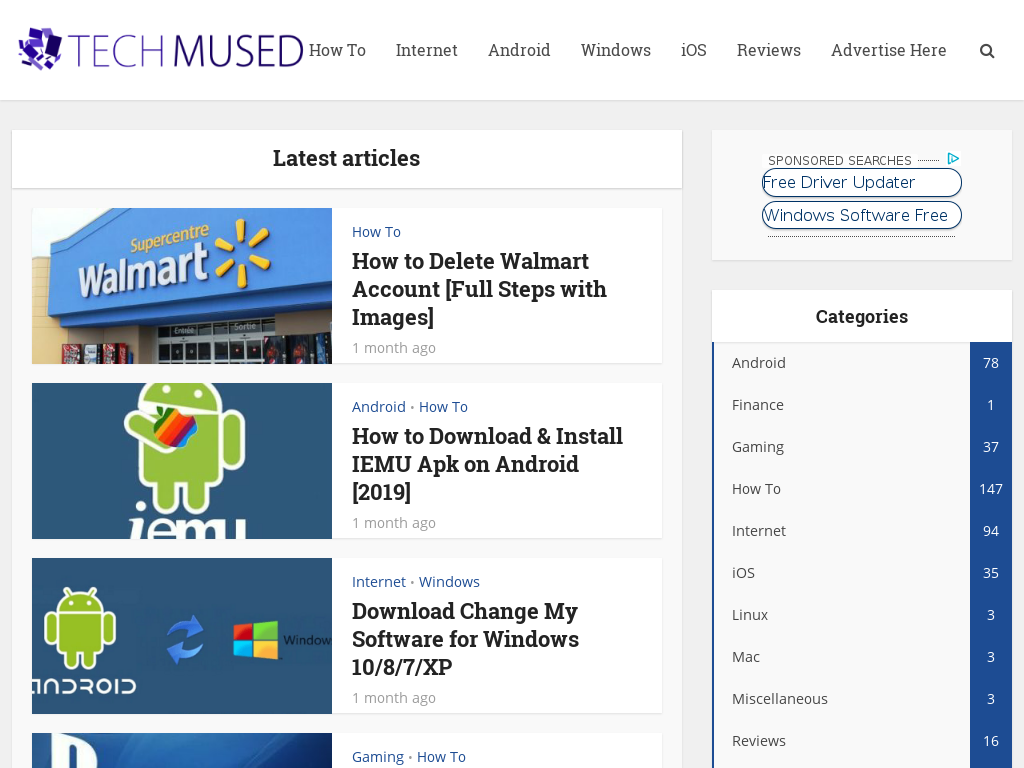Open the iOS menu item
1024x768 pixels.
tap(694, 50)
